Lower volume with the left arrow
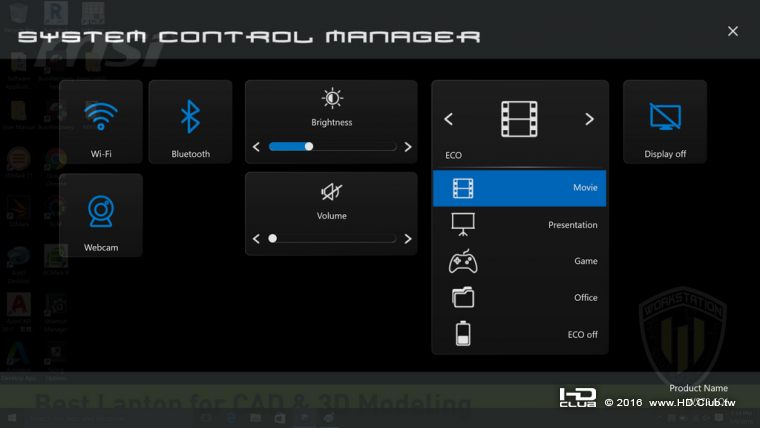This screenshot has height=428, width=760. click(256, 238)
